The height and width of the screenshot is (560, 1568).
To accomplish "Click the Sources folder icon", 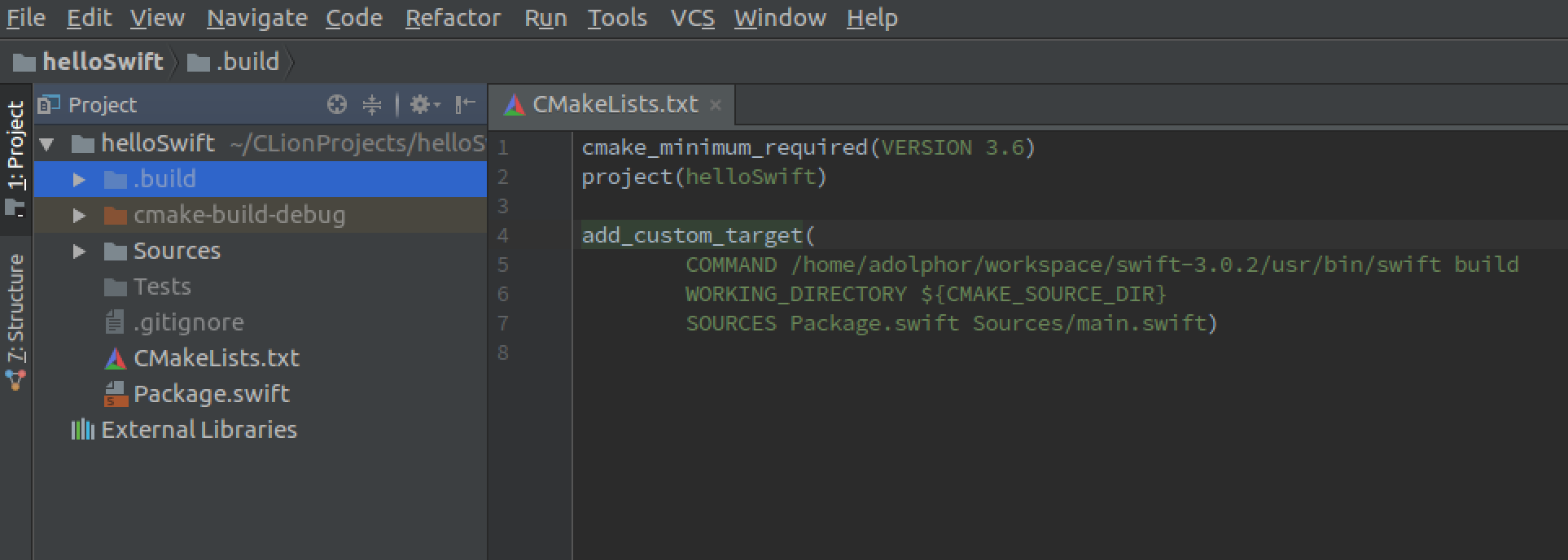I will (x=116, y=252).
